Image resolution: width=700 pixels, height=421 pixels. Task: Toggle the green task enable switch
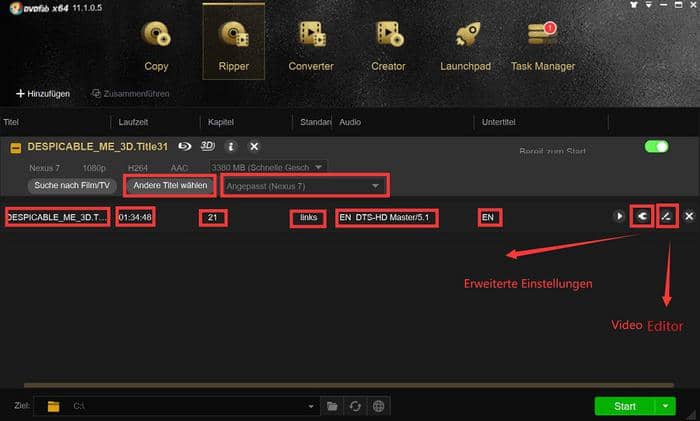click(x=656, y=146)
